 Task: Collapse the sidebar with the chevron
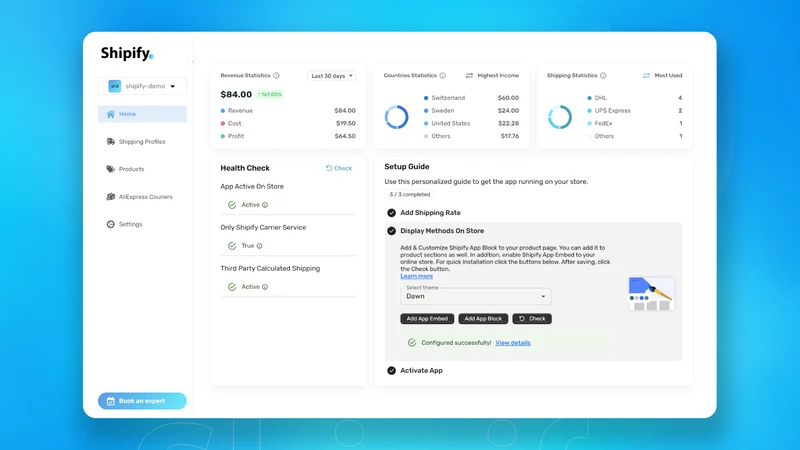coord(193,62)
